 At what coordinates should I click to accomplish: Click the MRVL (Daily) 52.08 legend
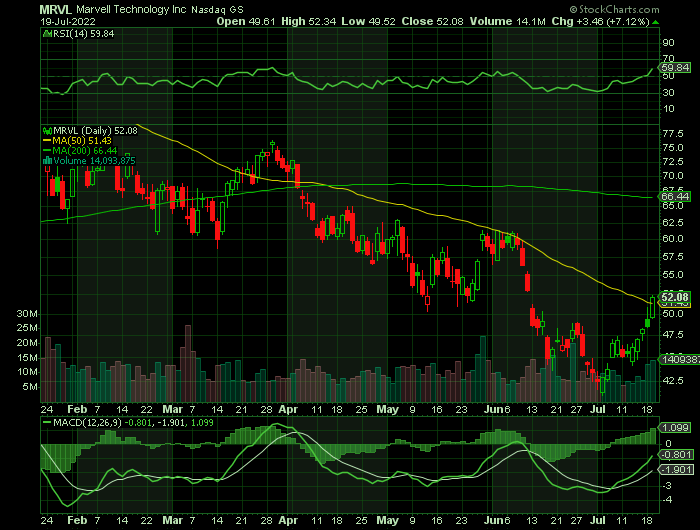point(96,130)
